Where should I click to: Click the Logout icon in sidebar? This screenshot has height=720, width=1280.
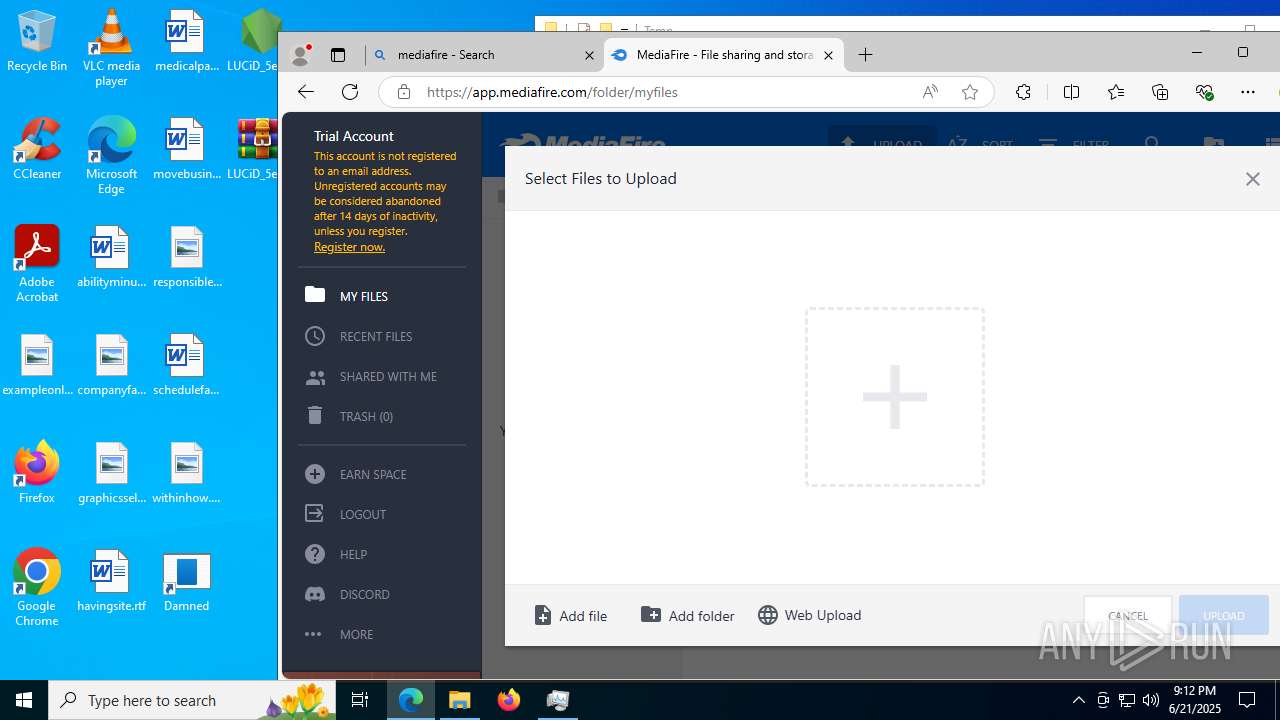point(315,514)
